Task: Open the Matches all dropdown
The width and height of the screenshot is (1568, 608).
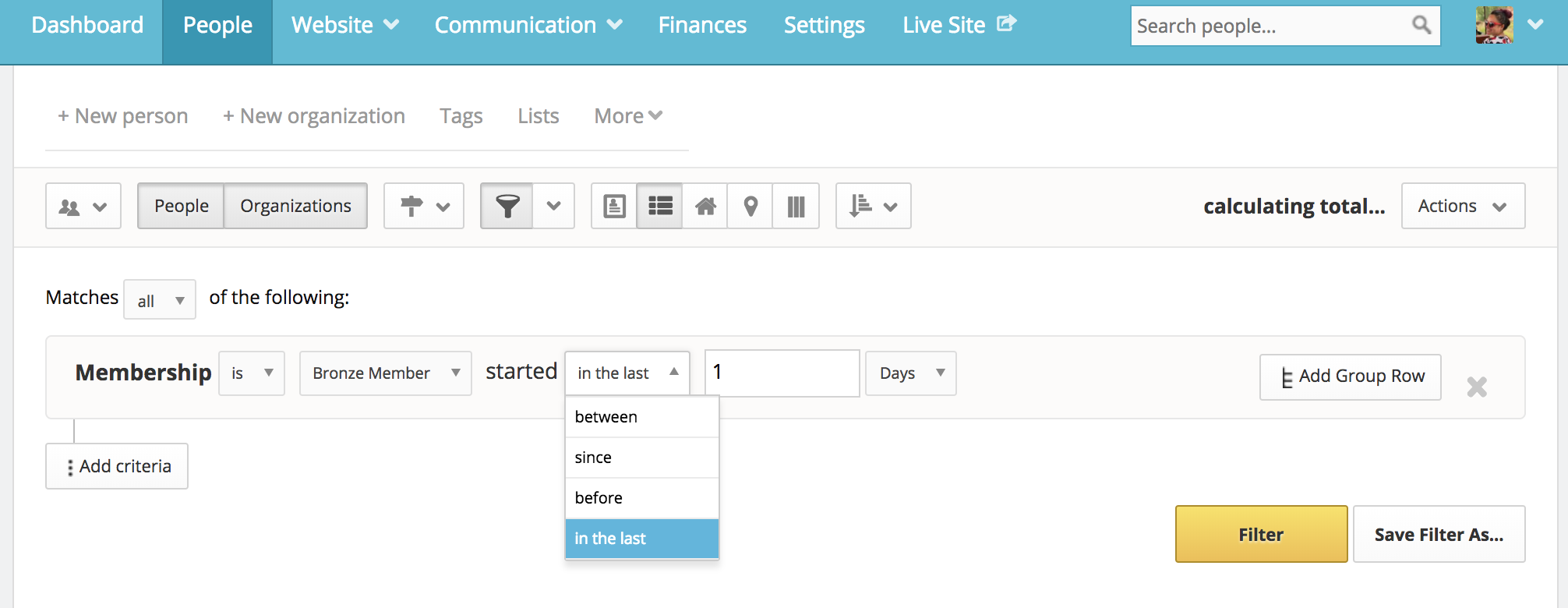Action: (160, 300)
